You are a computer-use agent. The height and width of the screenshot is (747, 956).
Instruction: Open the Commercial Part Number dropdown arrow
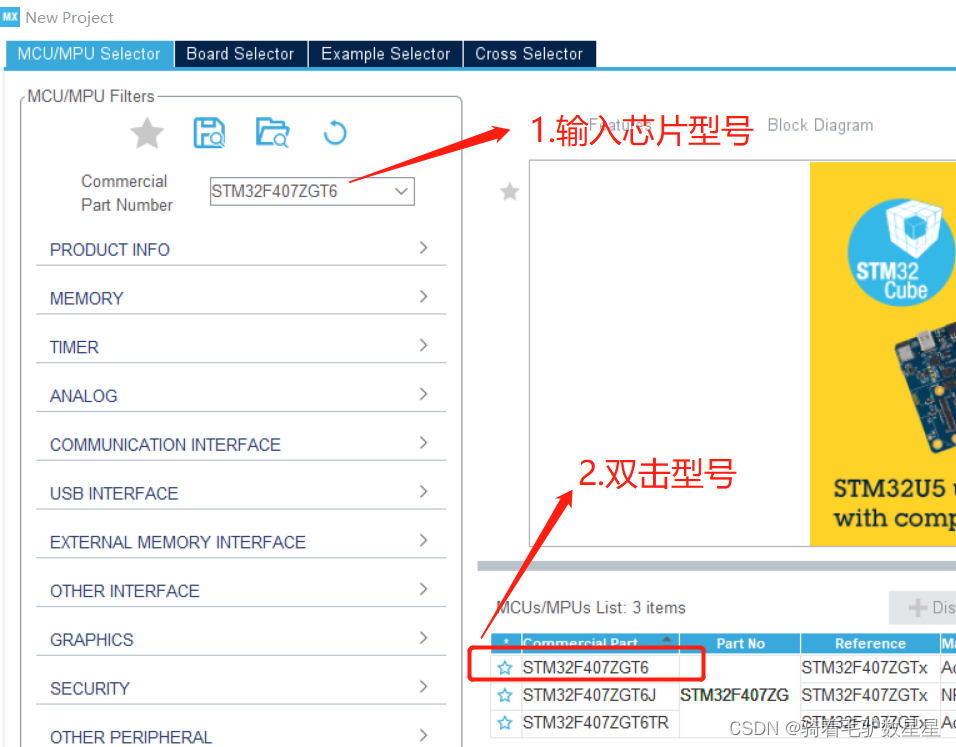coord(401,191)
